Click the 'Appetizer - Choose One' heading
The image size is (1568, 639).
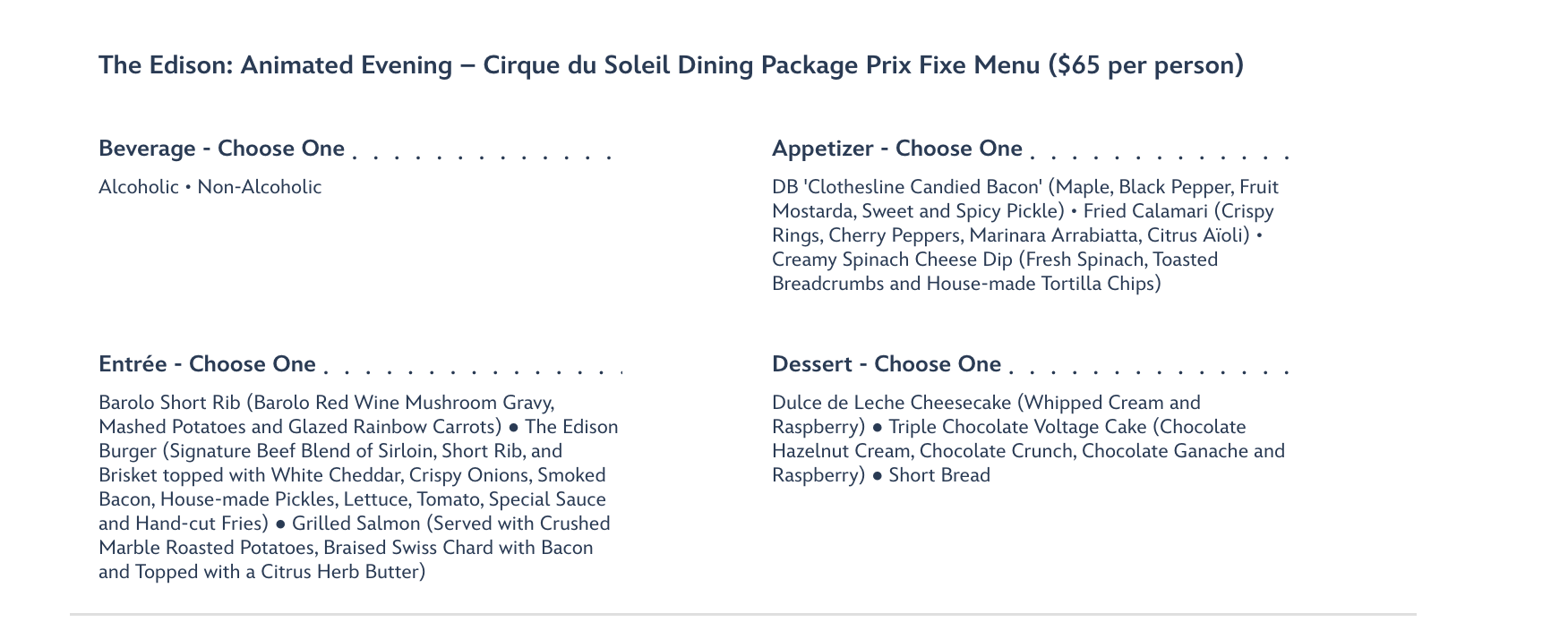coord(896,149)
